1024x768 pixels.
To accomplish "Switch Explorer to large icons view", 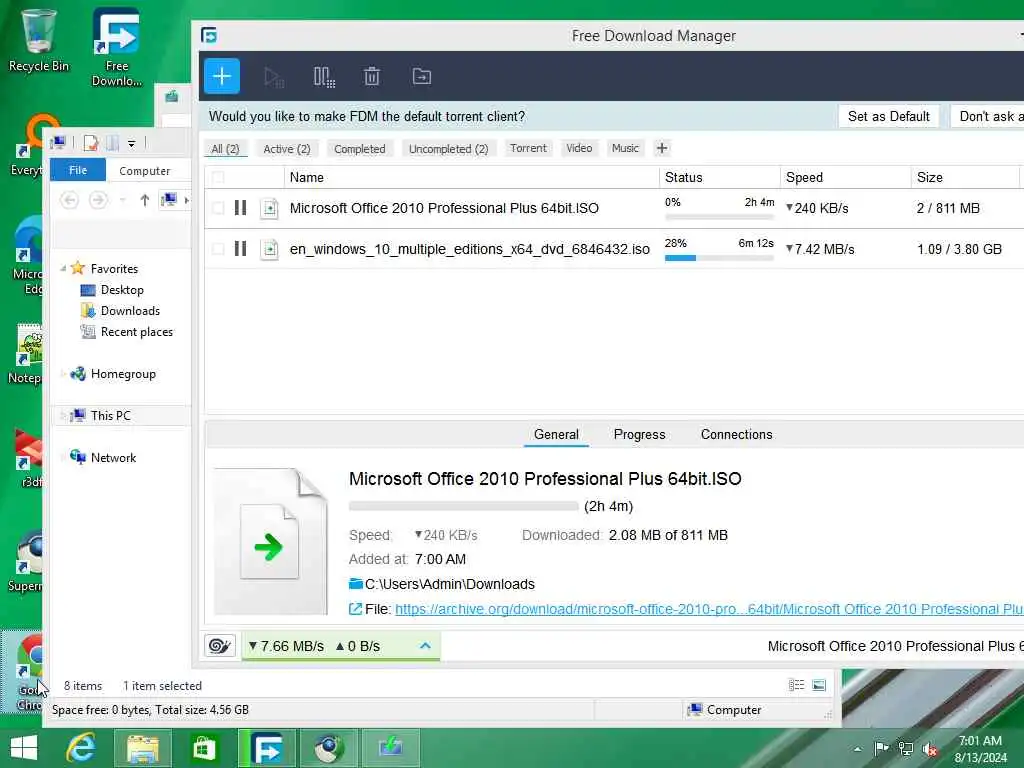I will point(819,685).
